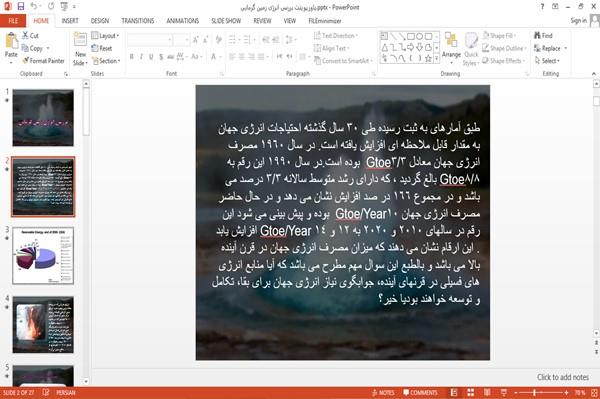Open Text Direction dropdown
Screen dimensions: 600x399
pos(336,36)
